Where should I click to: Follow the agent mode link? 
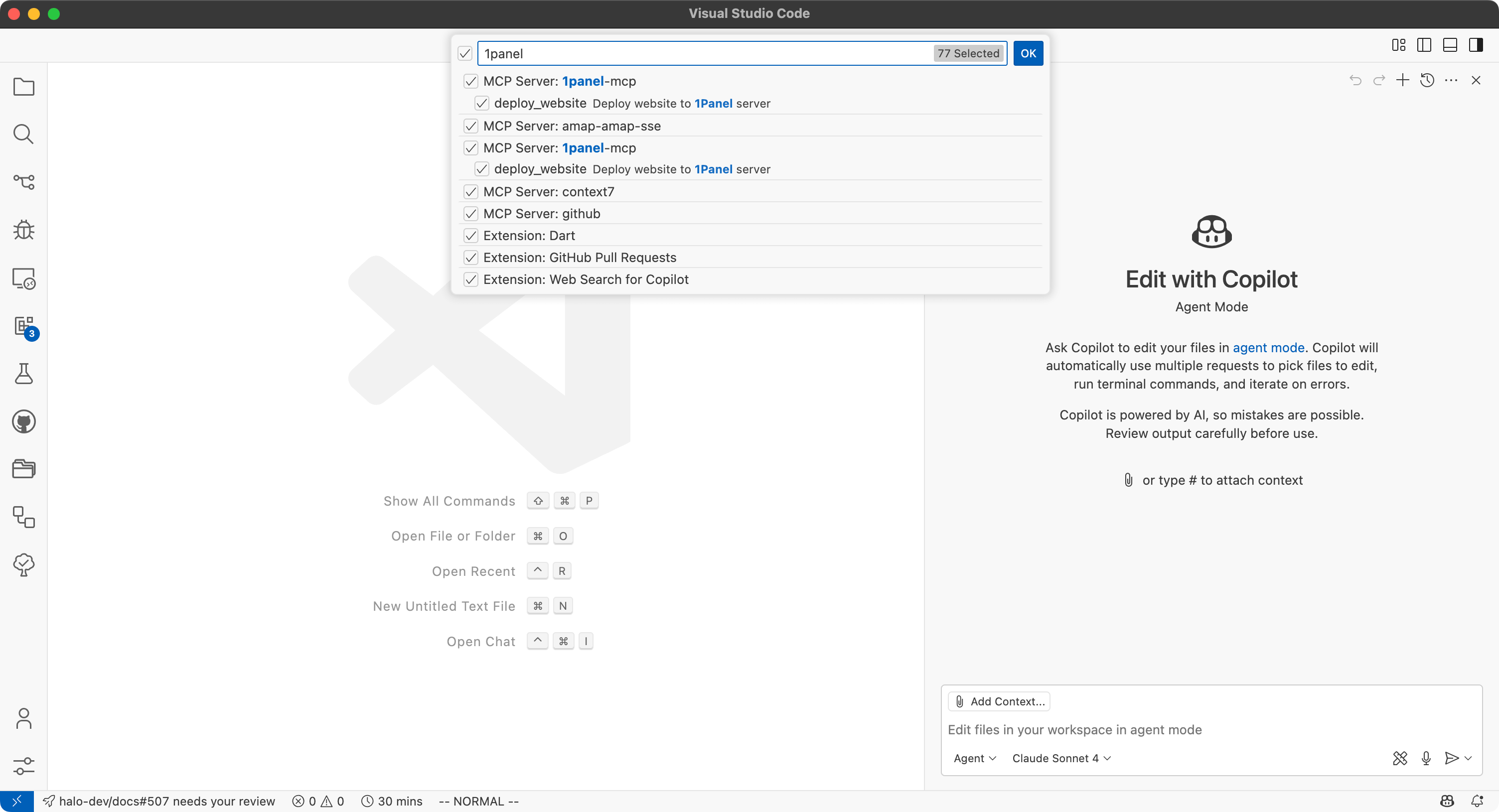coord(1268,347)
